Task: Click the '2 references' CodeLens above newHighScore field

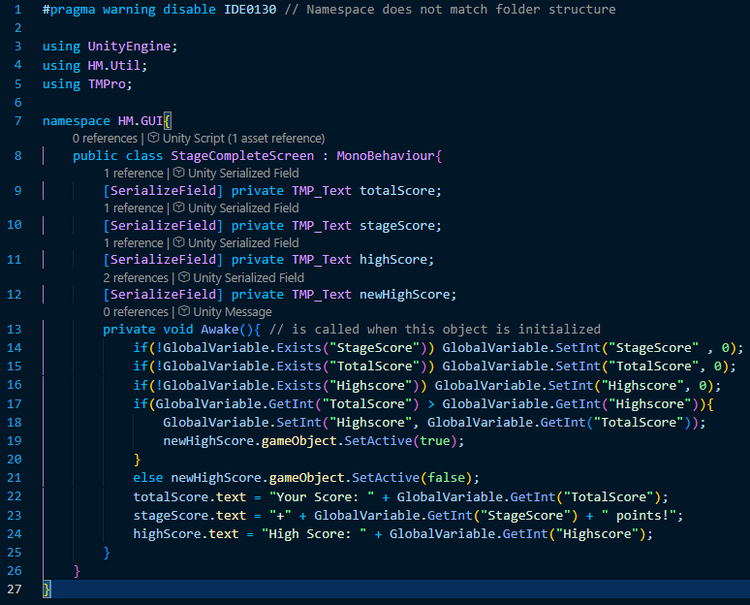Action: point(135,278)
